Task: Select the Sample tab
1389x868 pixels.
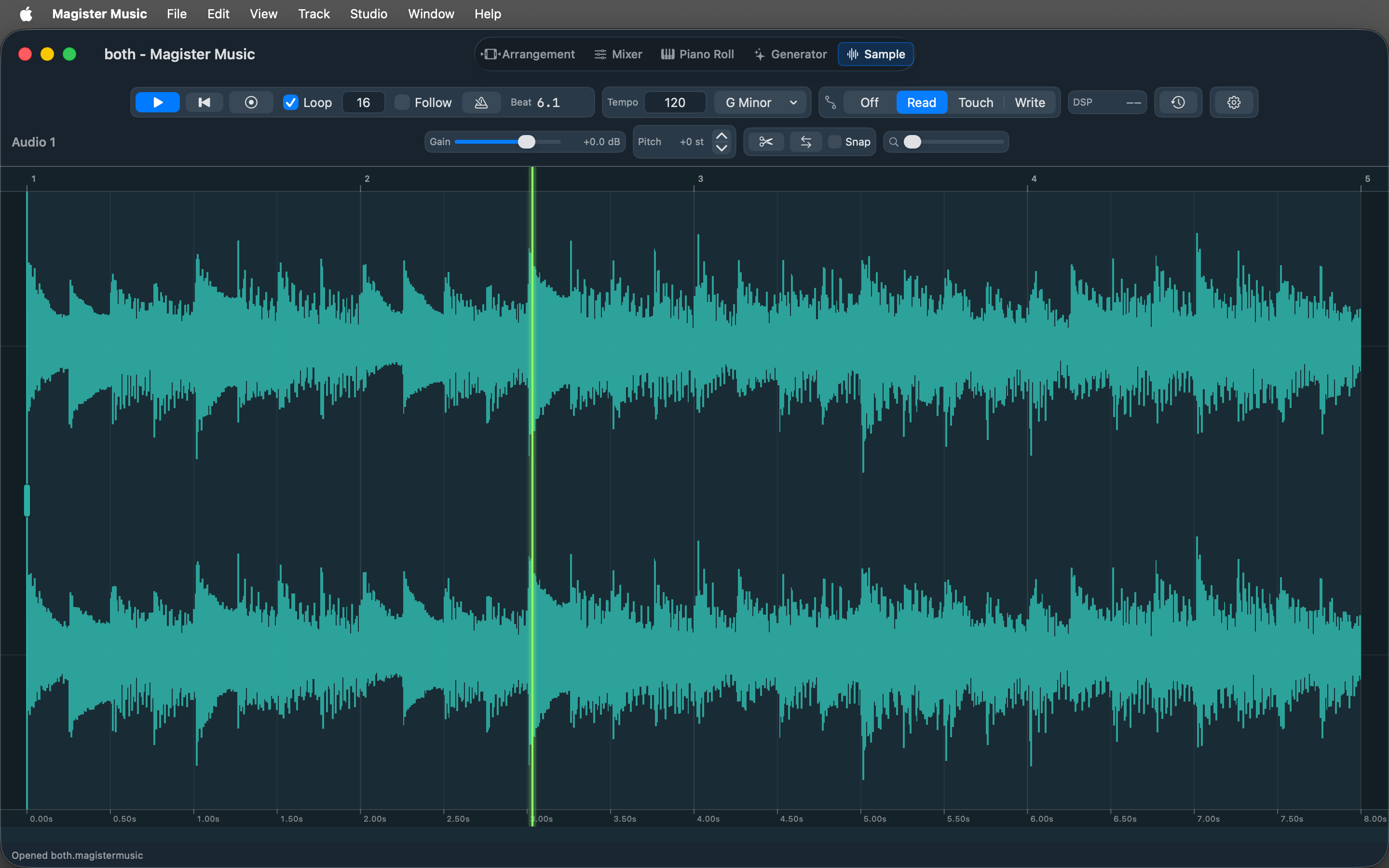Action: point(875,54)
